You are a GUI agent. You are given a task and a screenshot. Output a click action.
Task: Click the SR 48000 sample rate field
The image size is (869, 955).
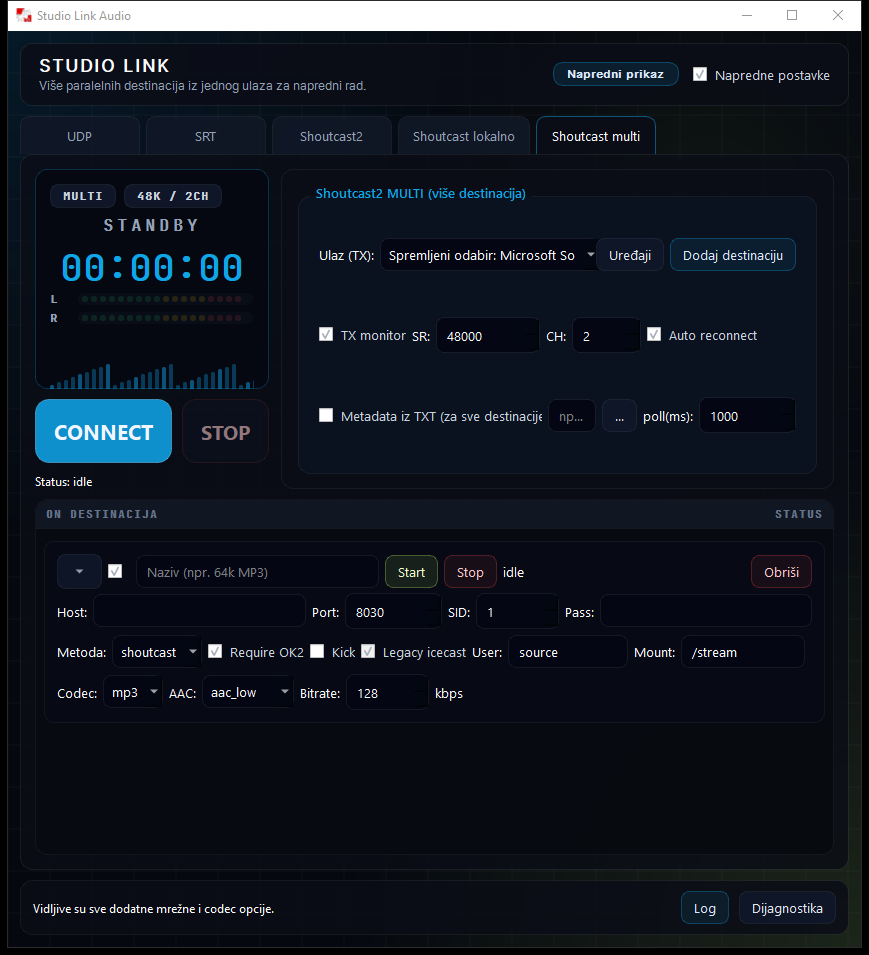tap(488, 336)
